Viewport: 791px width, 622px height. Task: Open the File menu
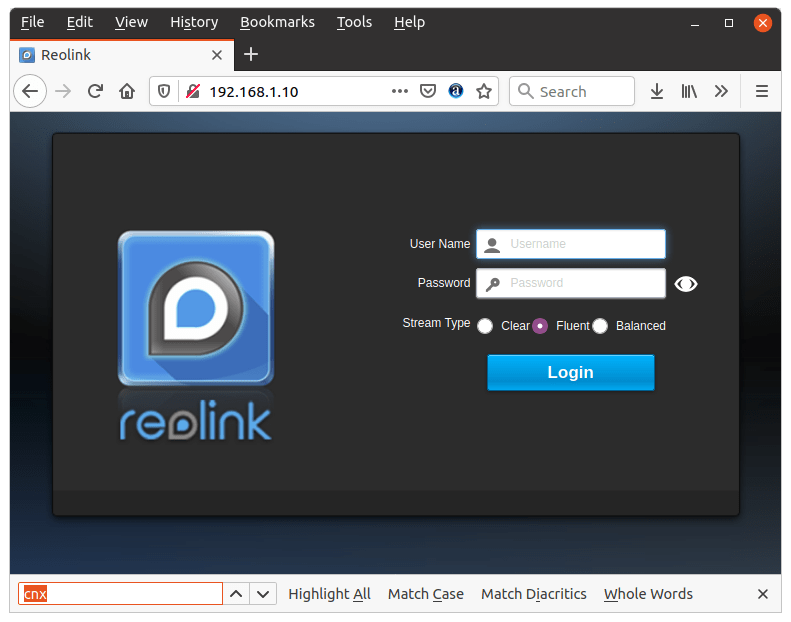tap(32, 22)
